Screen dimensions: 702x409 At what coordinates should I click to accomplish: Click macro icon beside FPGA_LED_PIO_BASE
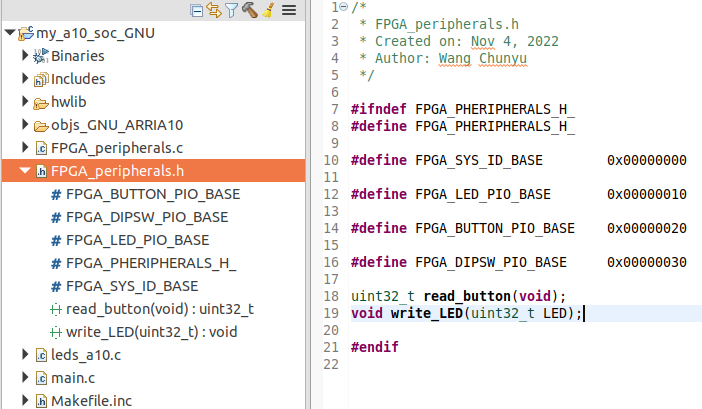point(56,241)
